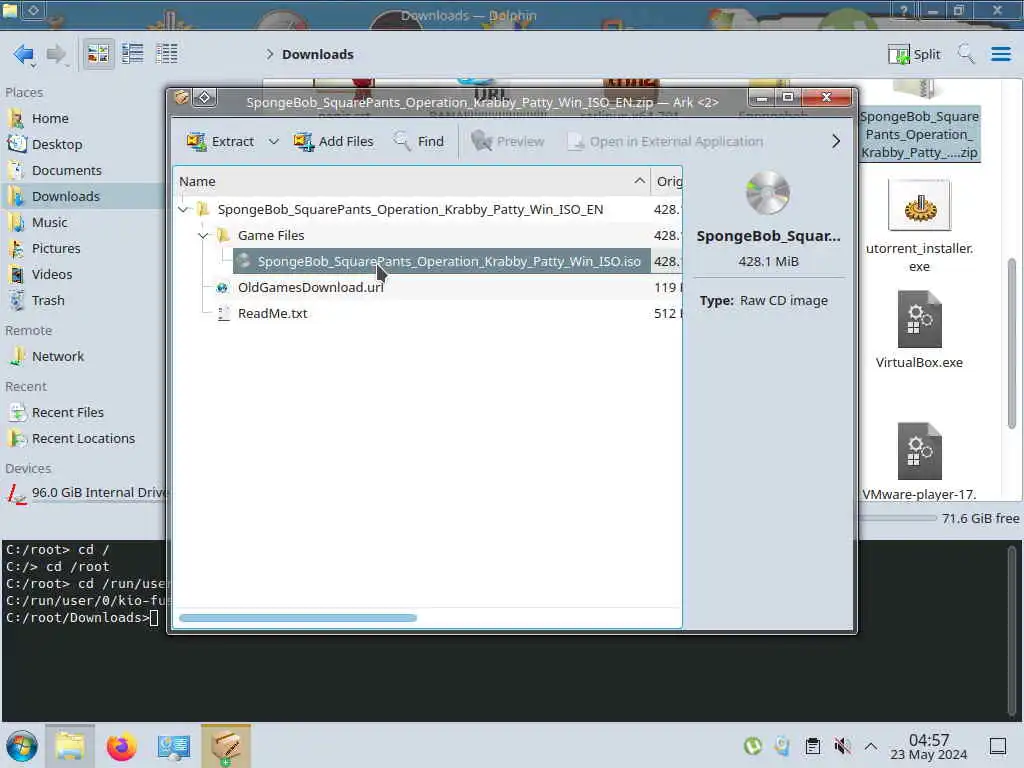Screen dimensions: 1024x768
Task: Collapse the SpongeBob root folder in Ark
Action: 184,210
